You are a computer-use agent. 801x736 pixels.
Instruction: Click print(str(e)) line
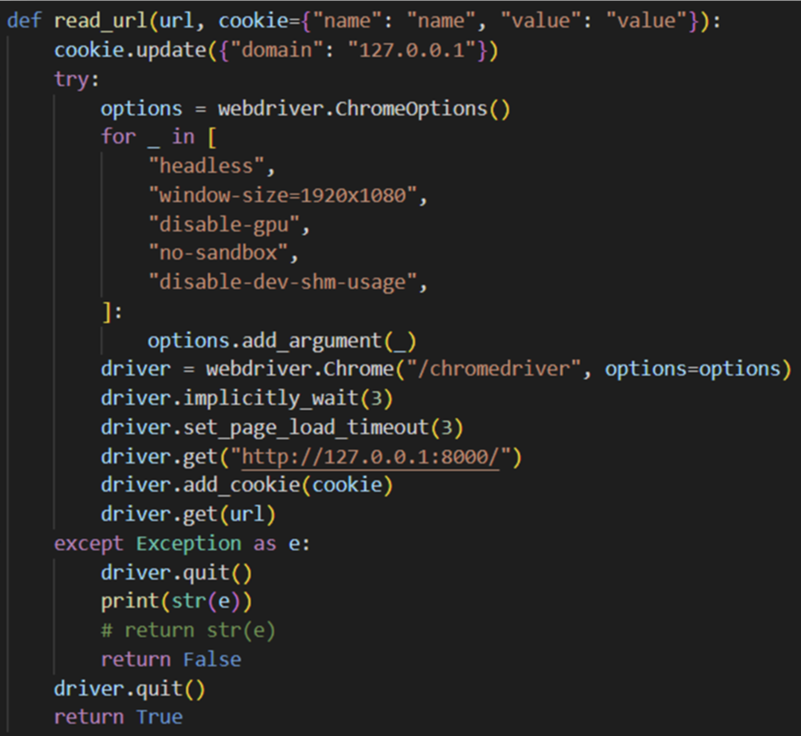(x=176, y=602)
